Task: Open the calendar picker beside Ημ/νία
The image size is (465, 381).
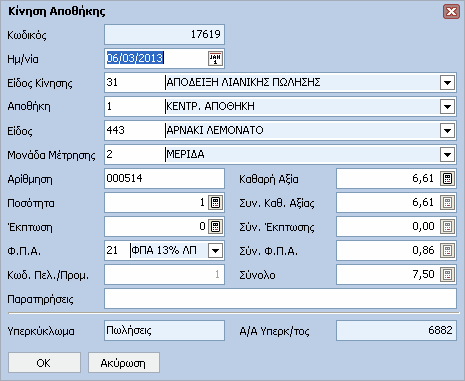Action: (215, 59)
